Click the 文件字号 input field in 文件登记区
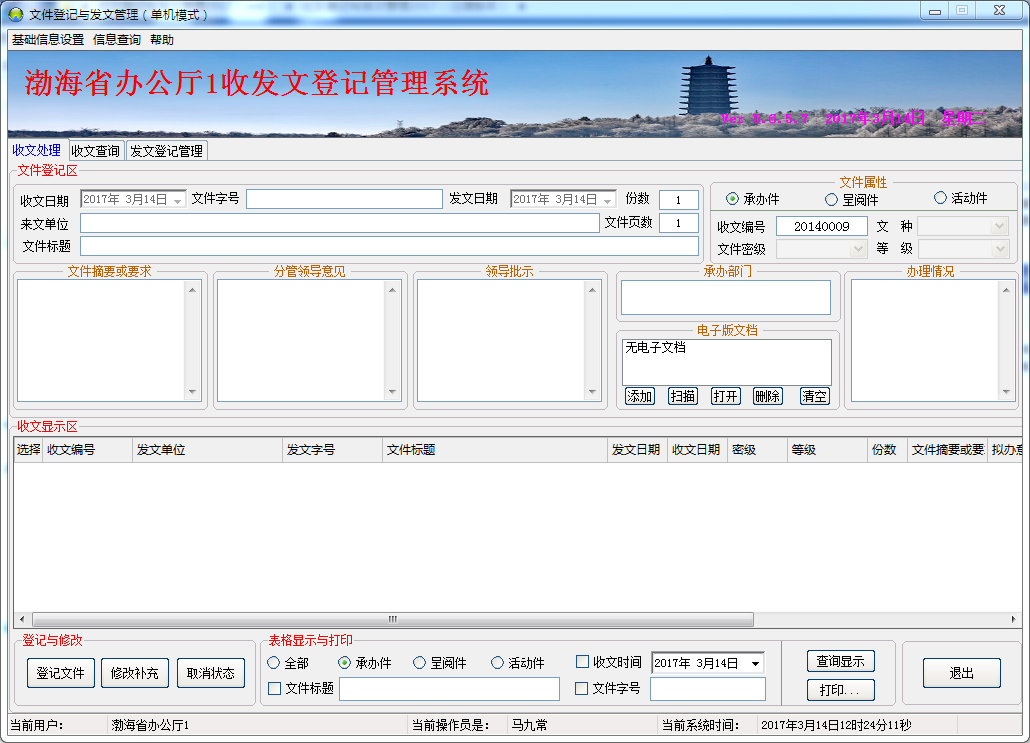The height and width of the screenshot is (743, 1030). tap(344, 199)
